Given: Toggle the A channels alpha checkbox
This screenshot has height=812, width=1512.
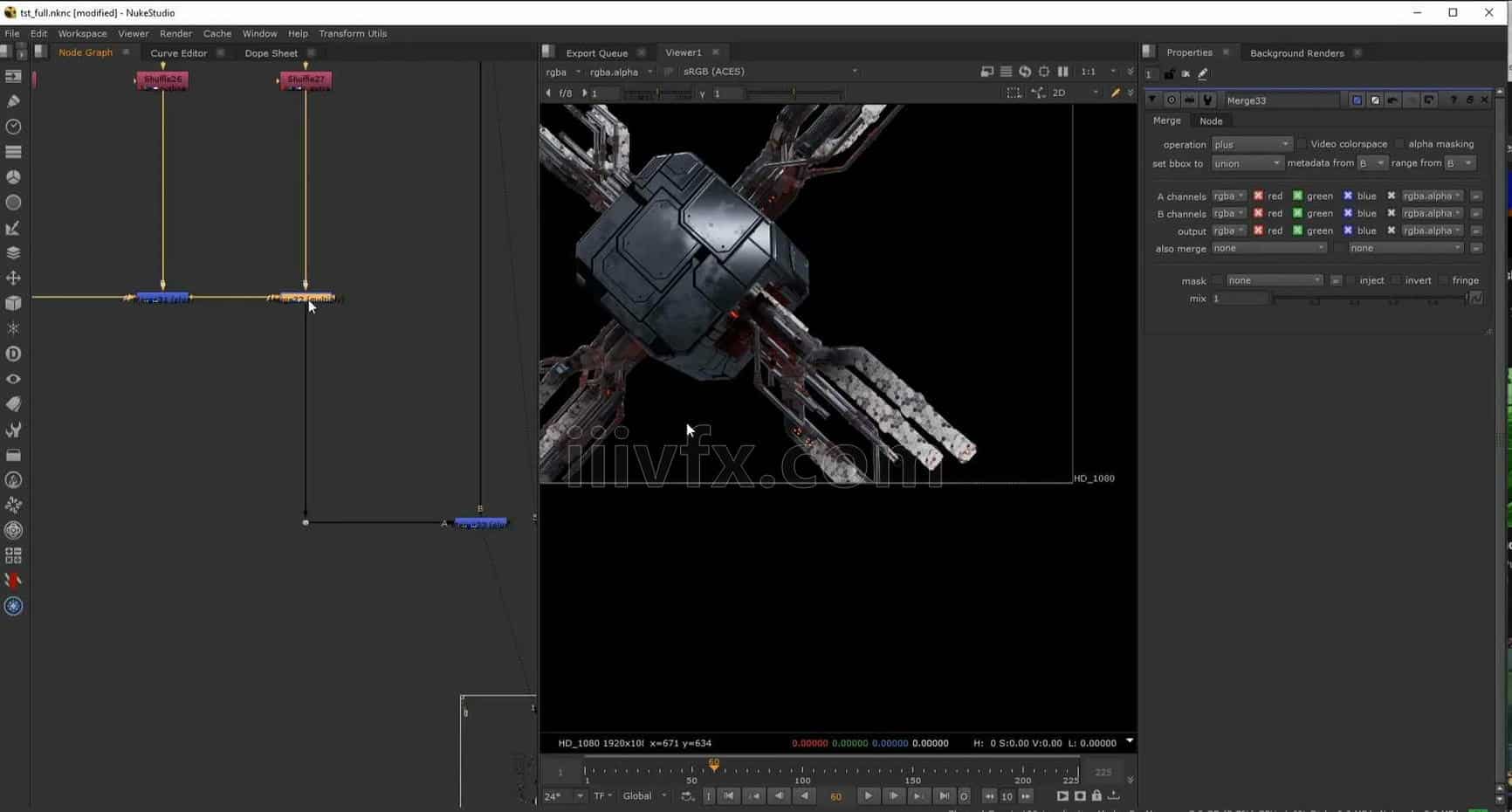Looking at the screenshot, I should (1391, 196).
